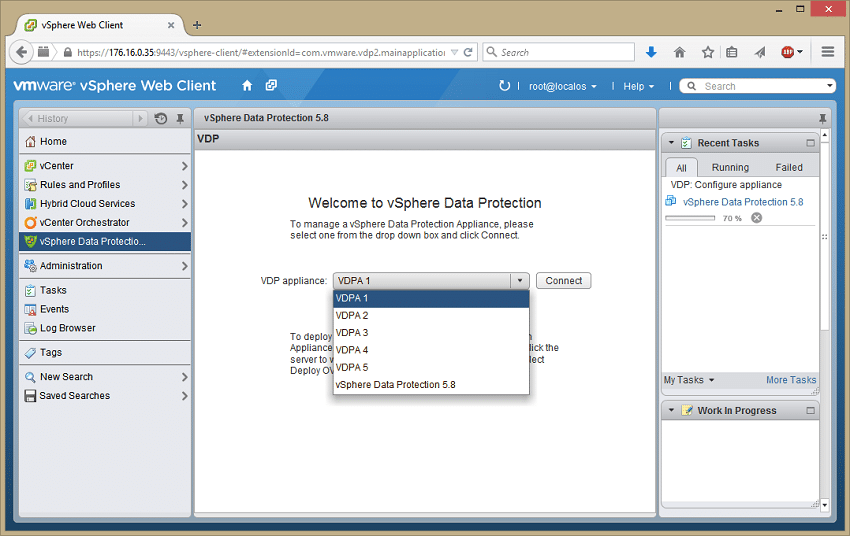Reload the page in address bar
The height and width of the screenshot is (536, 850).
point(468,52)
